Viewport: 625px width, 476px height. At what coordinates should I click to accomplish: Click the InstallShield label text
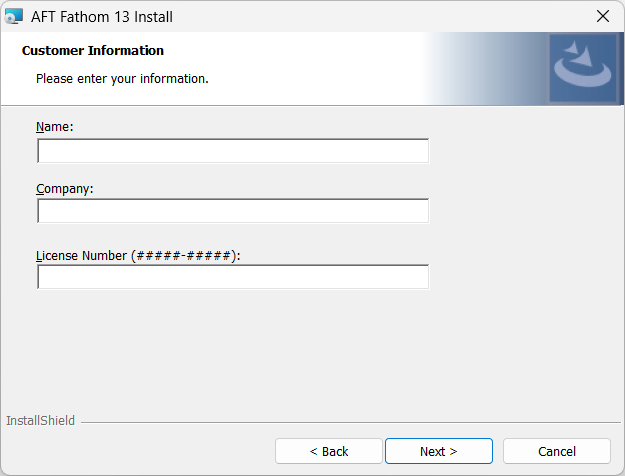point(40,421)
